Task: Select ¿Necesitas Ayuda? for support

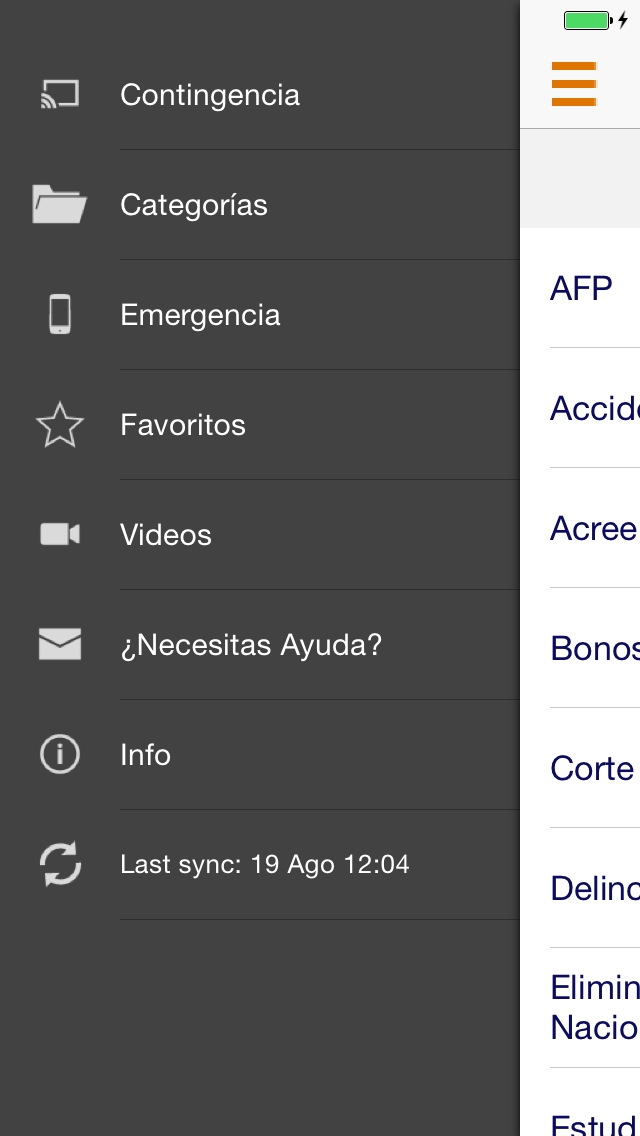Action: coord(251,644)
